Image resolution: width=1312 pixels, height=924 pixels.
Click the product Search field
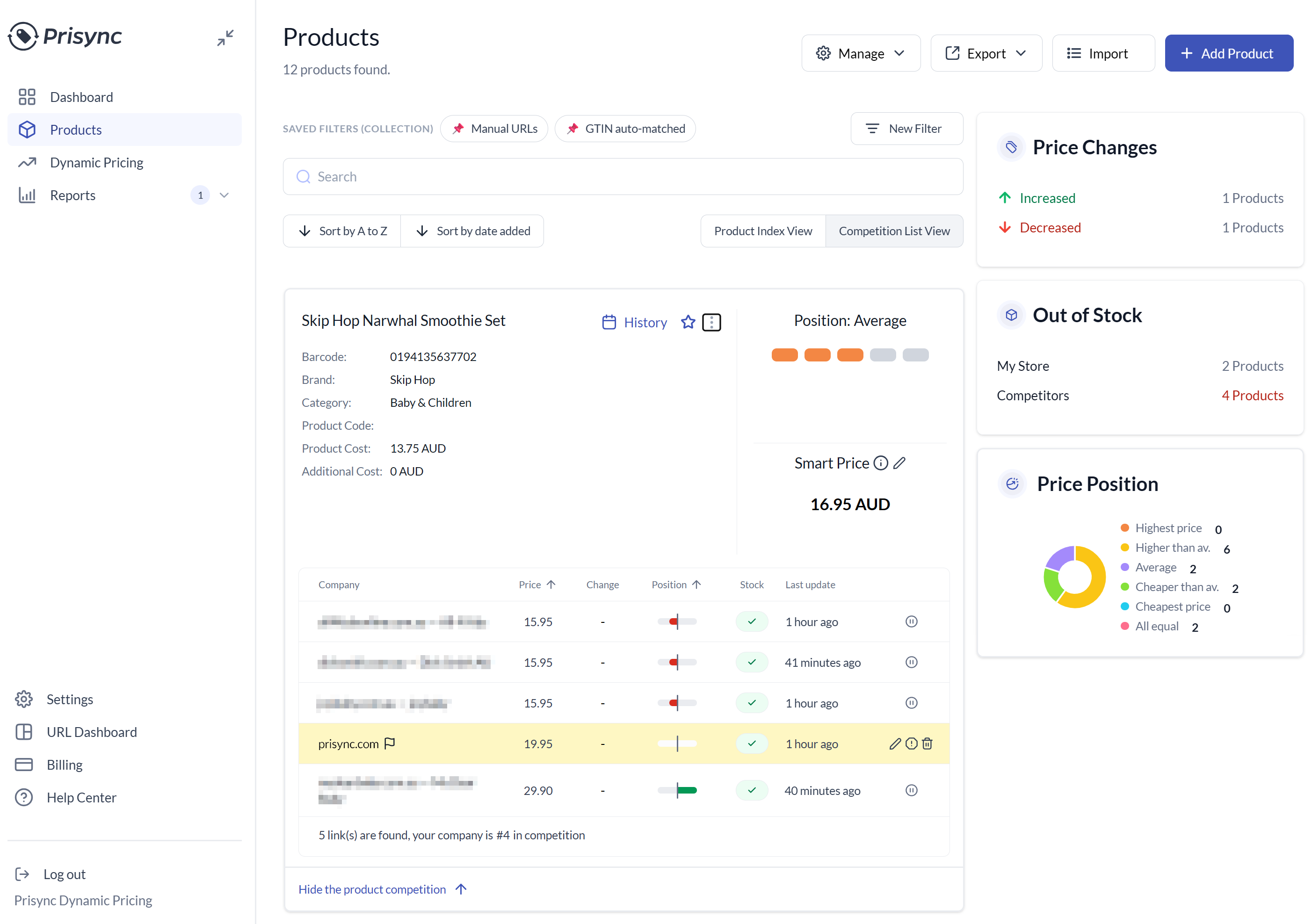pyautogui.click(x=623, y=177)
